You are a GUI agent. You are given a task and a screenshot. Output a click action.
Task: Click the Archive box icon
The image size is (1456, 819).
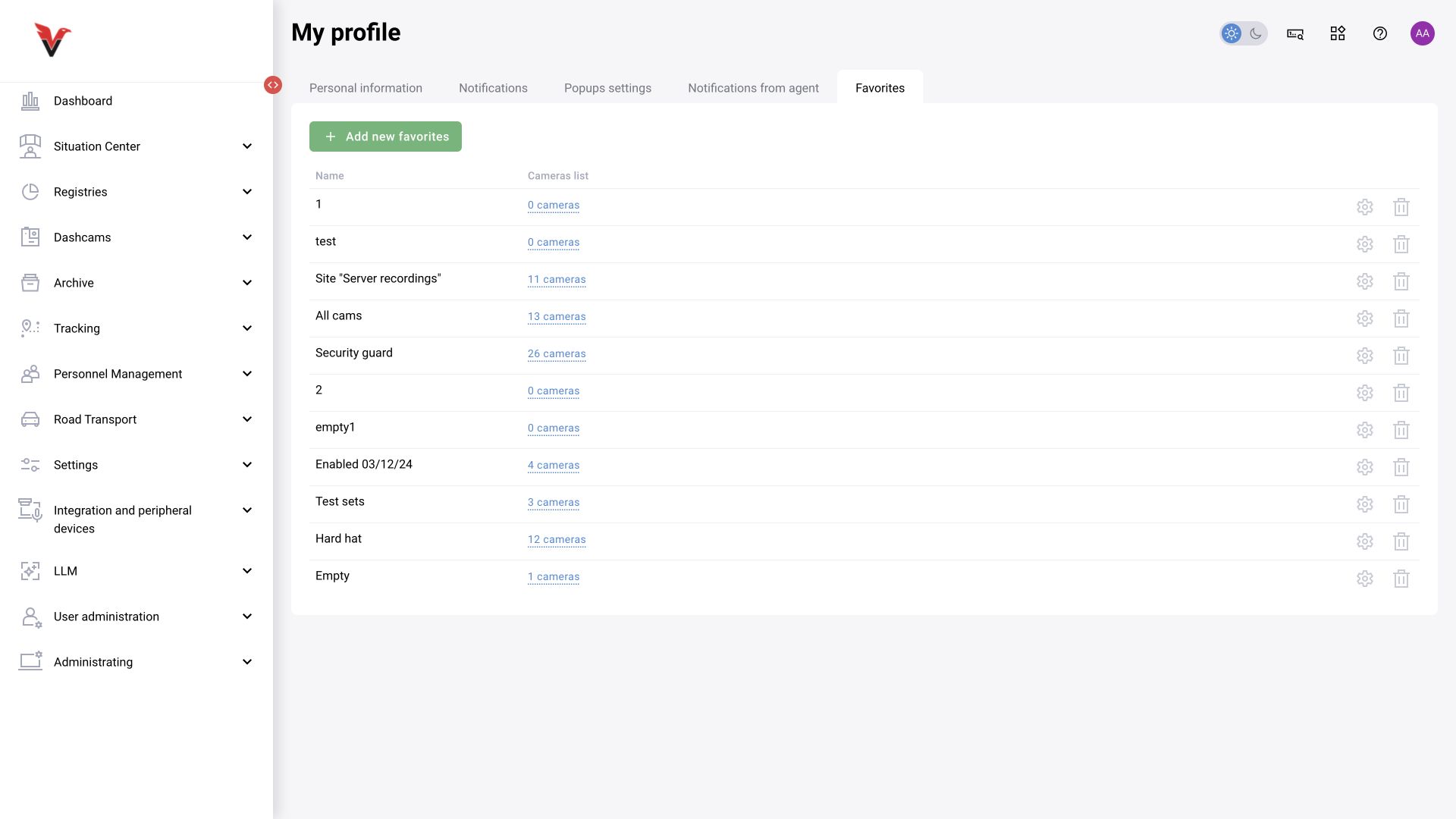30,283
